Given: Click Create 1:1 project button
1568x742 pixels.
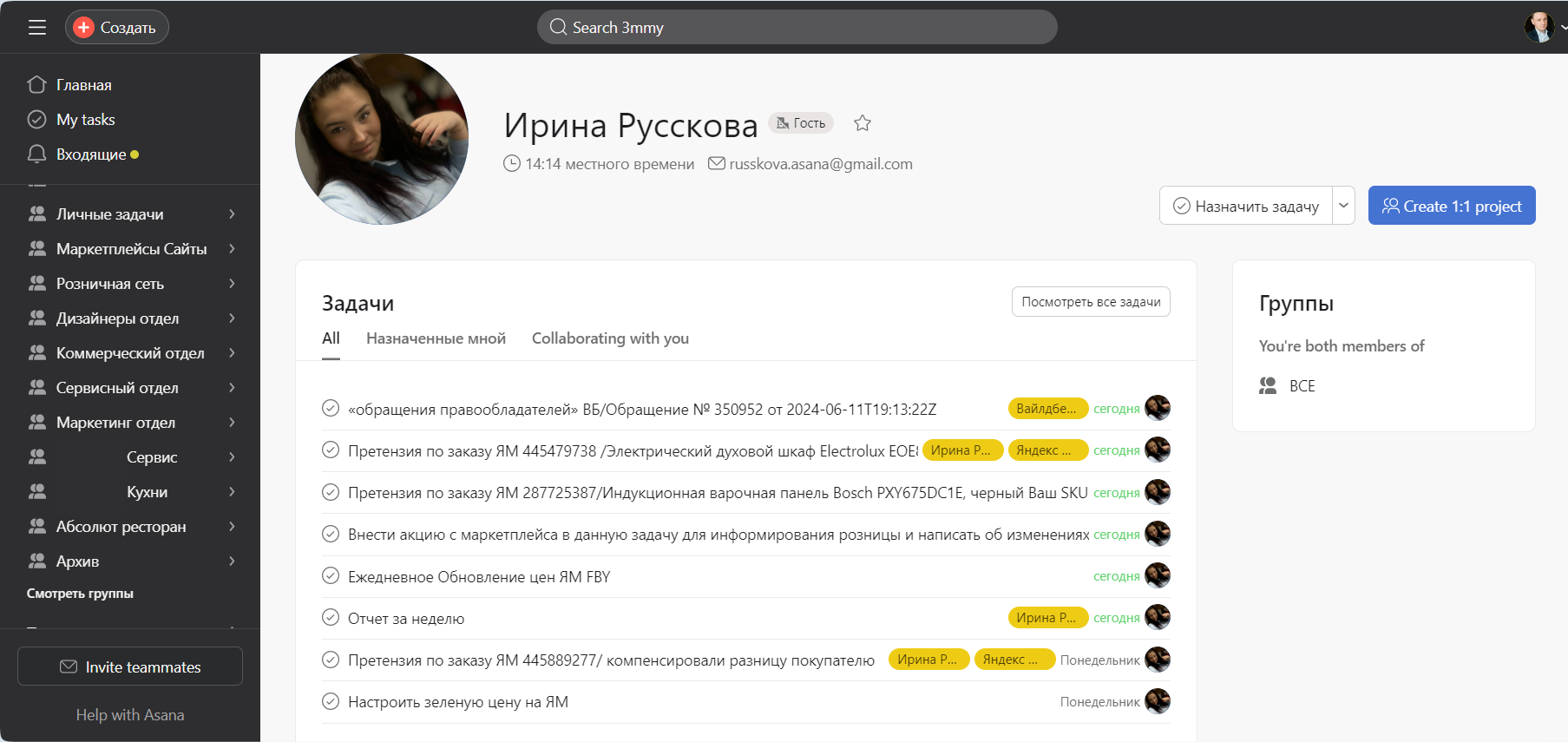Looking at the screenshot, I should point(1452,206).
